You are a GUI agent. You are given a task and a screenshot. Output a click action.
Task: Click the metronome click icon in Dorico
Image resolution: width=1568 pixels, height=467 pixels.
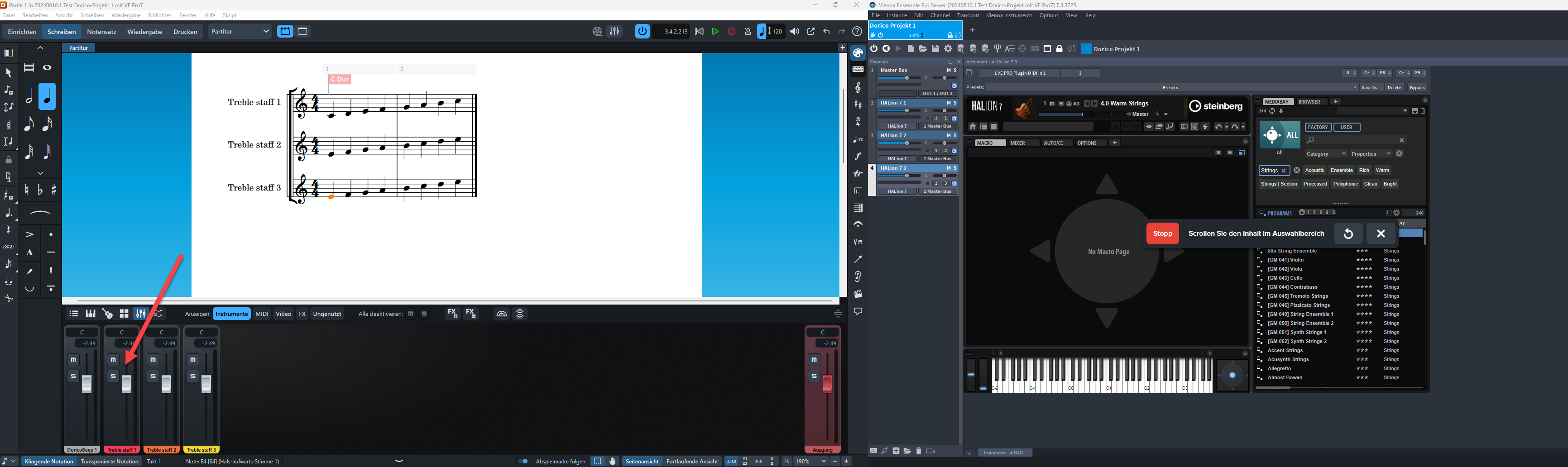pyautogui.click(x=748, y=32)
